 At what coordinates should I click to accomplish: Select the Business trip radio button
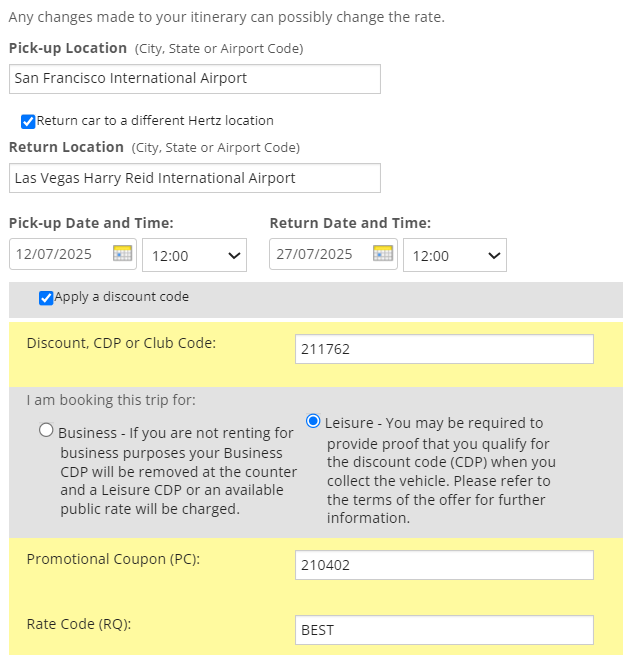[46, 430]
